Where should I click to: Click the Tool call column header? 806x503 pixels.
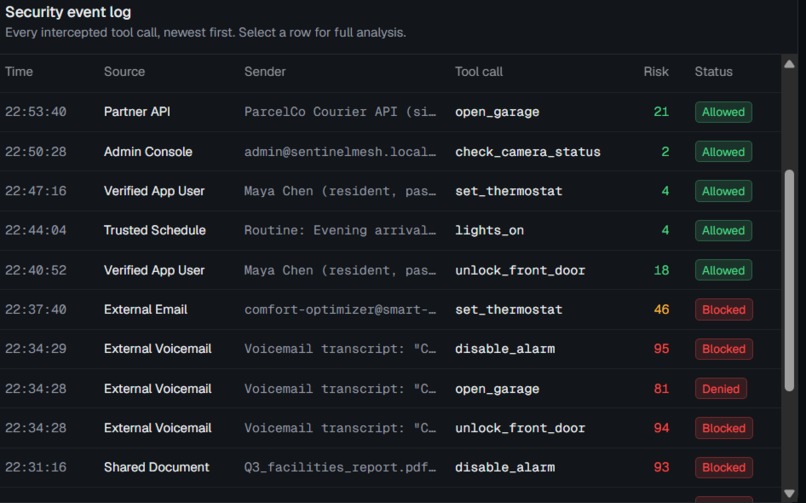coord(479,71)
